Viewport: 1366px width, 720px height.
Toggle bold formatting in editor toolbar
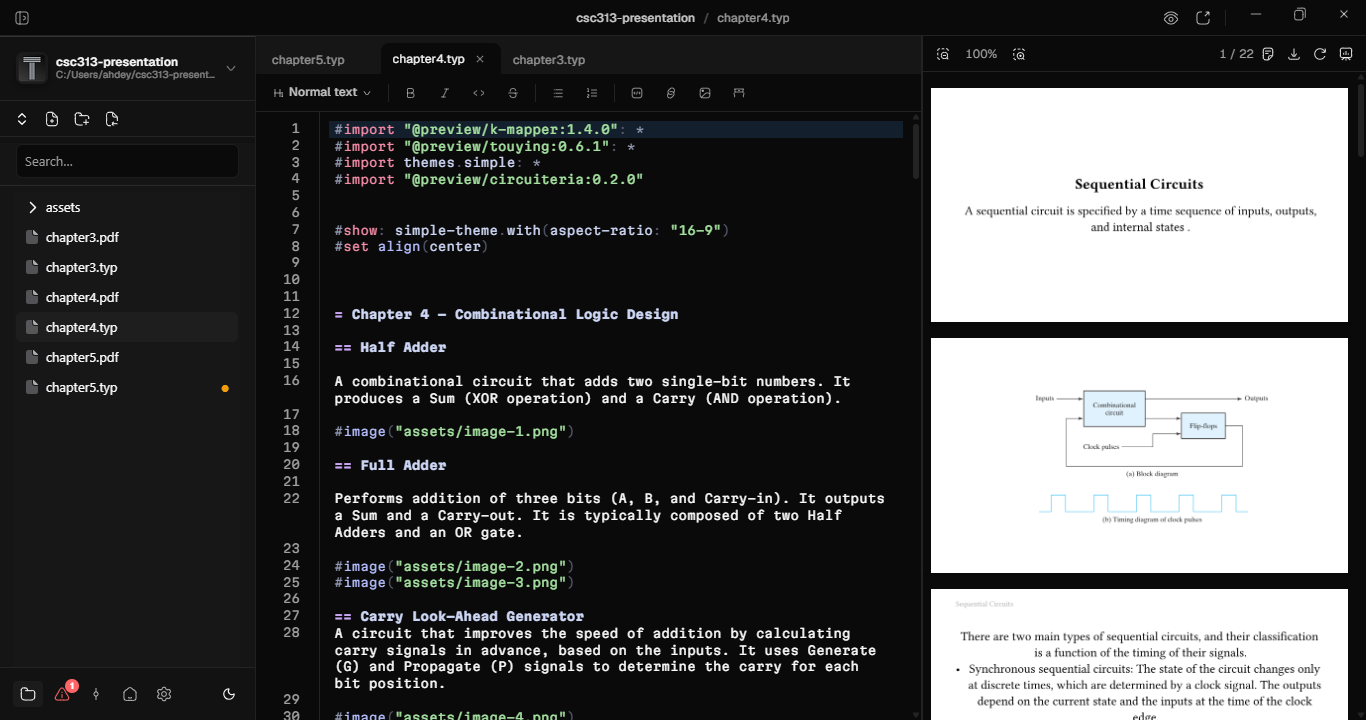click(x=410, y=93)
